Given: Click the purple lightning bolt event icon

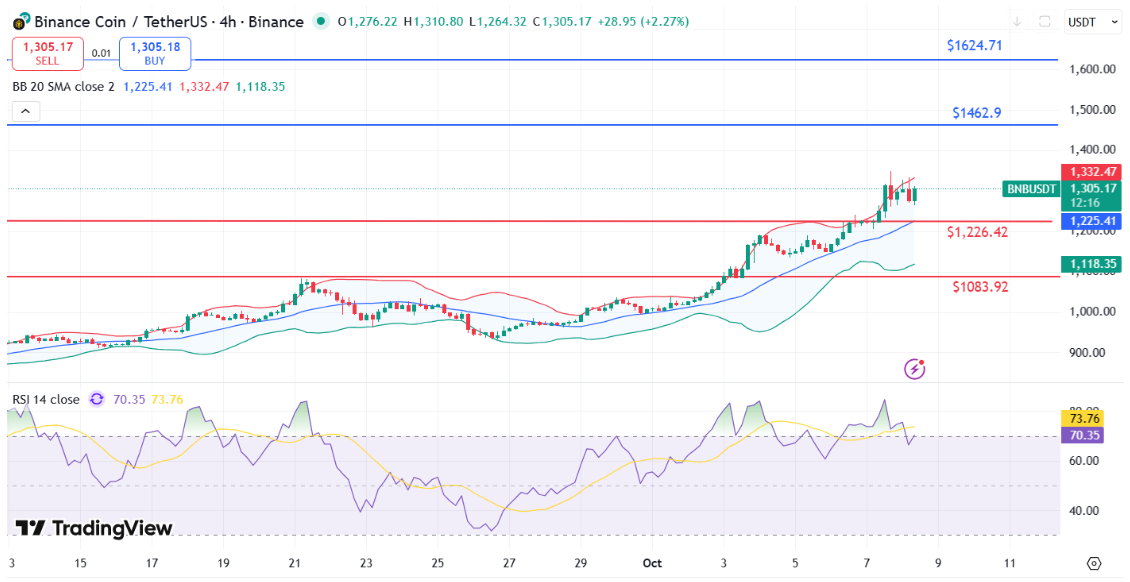Looking at the screenshot, I should [914, 369].
